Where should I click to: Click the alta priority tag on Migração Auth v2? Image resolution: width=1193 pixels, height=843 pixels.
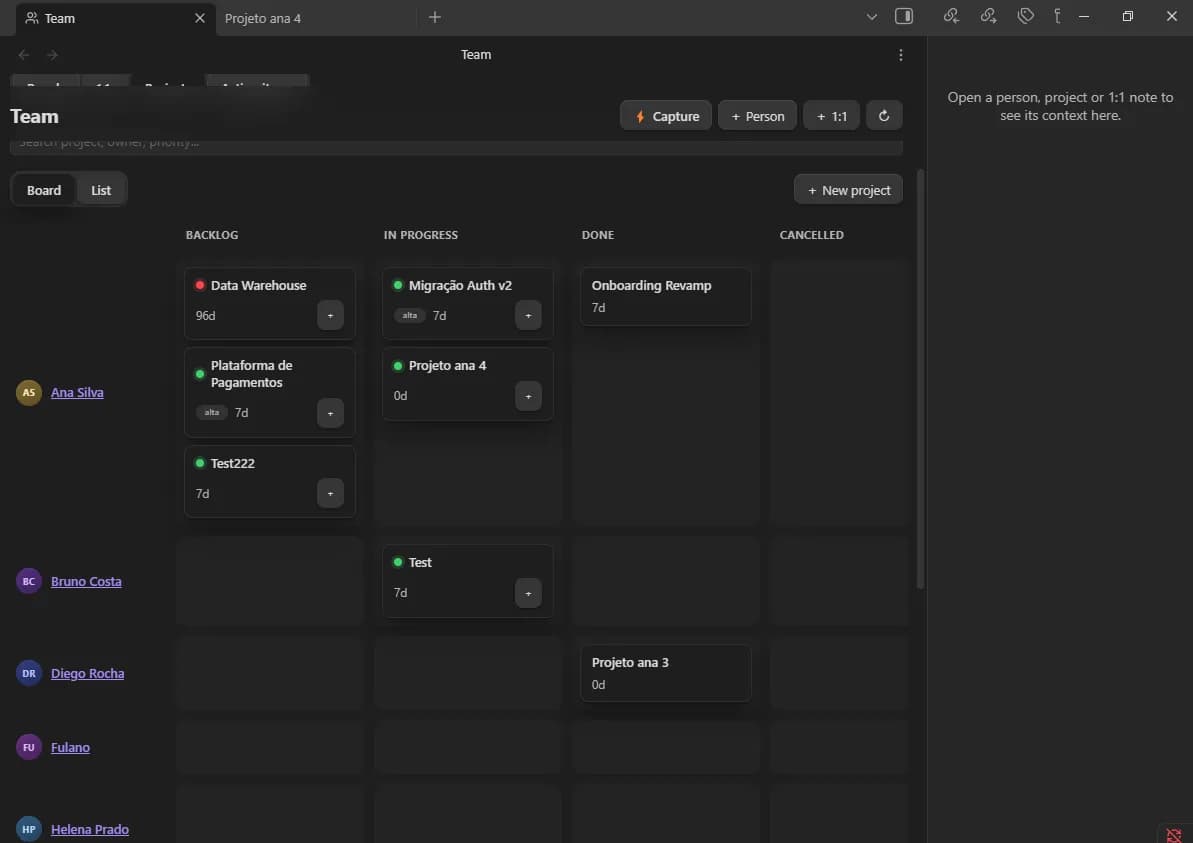pos(409,315)
